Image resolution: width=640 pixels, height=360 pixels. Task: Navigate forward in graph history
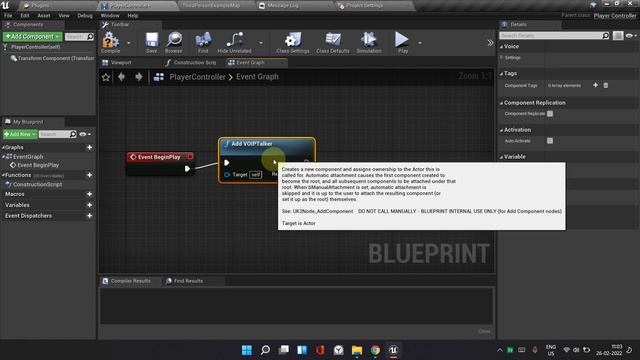coord(139,77)
